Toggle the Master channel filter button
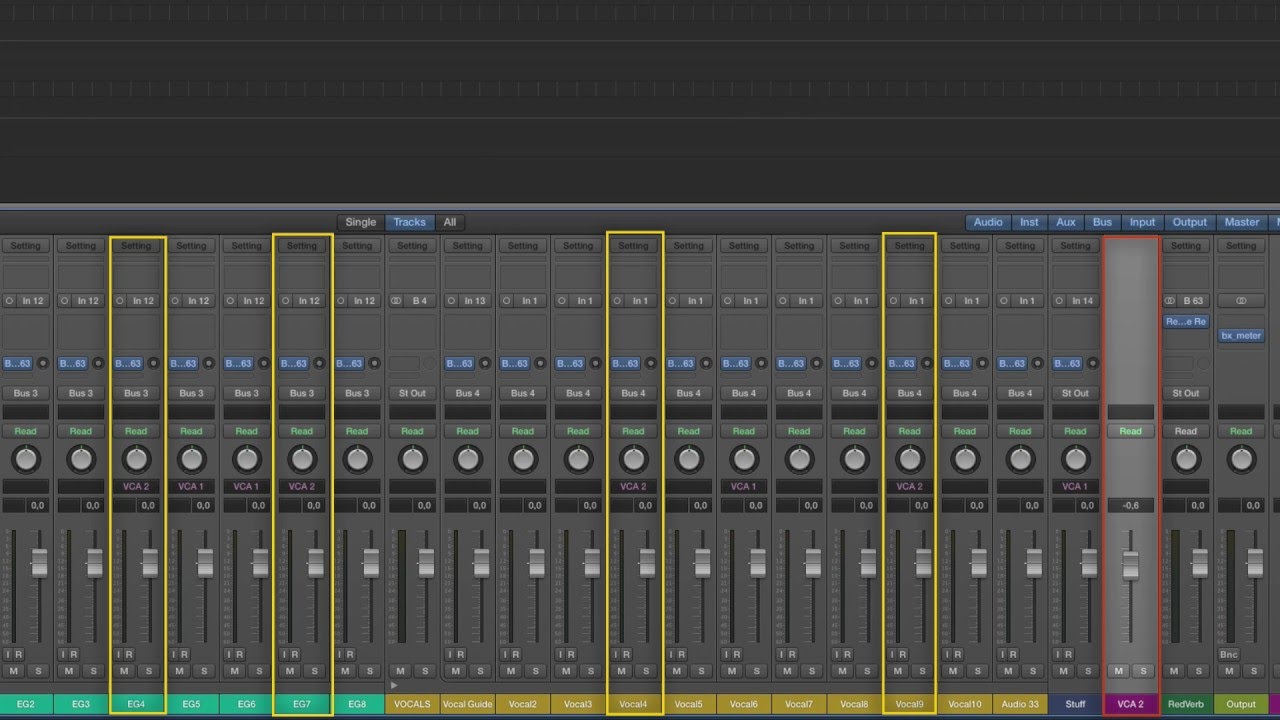 (1242, 222)
